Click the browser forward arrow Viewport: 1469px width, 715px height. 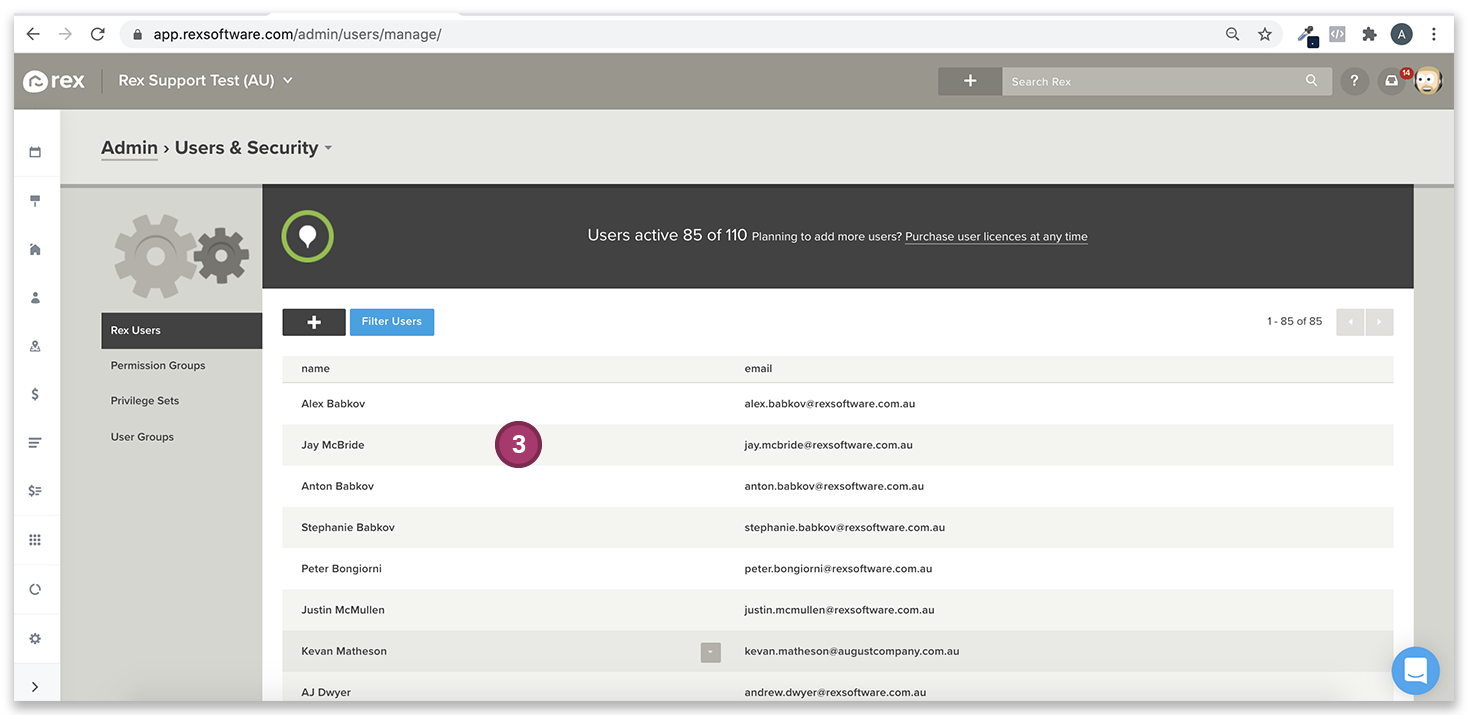point(65,34)
